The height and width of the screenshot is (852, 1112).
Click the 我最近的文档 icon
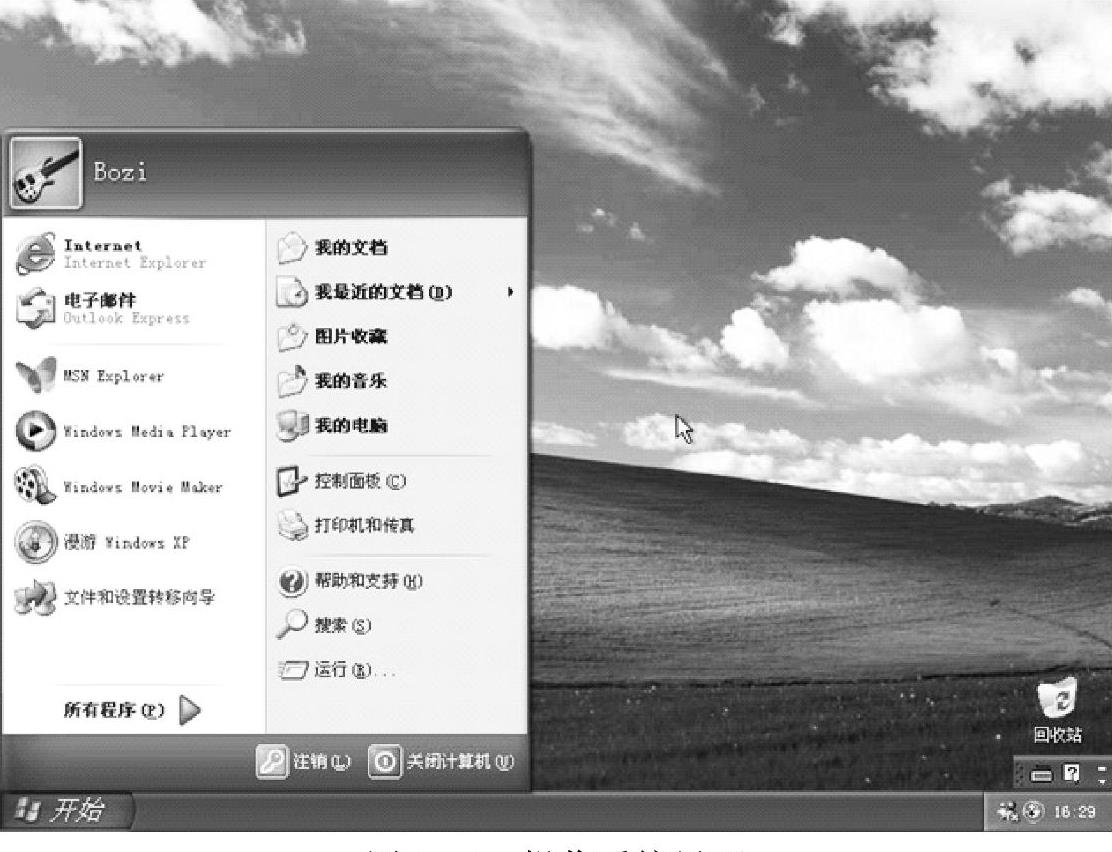tap(291, 292)
